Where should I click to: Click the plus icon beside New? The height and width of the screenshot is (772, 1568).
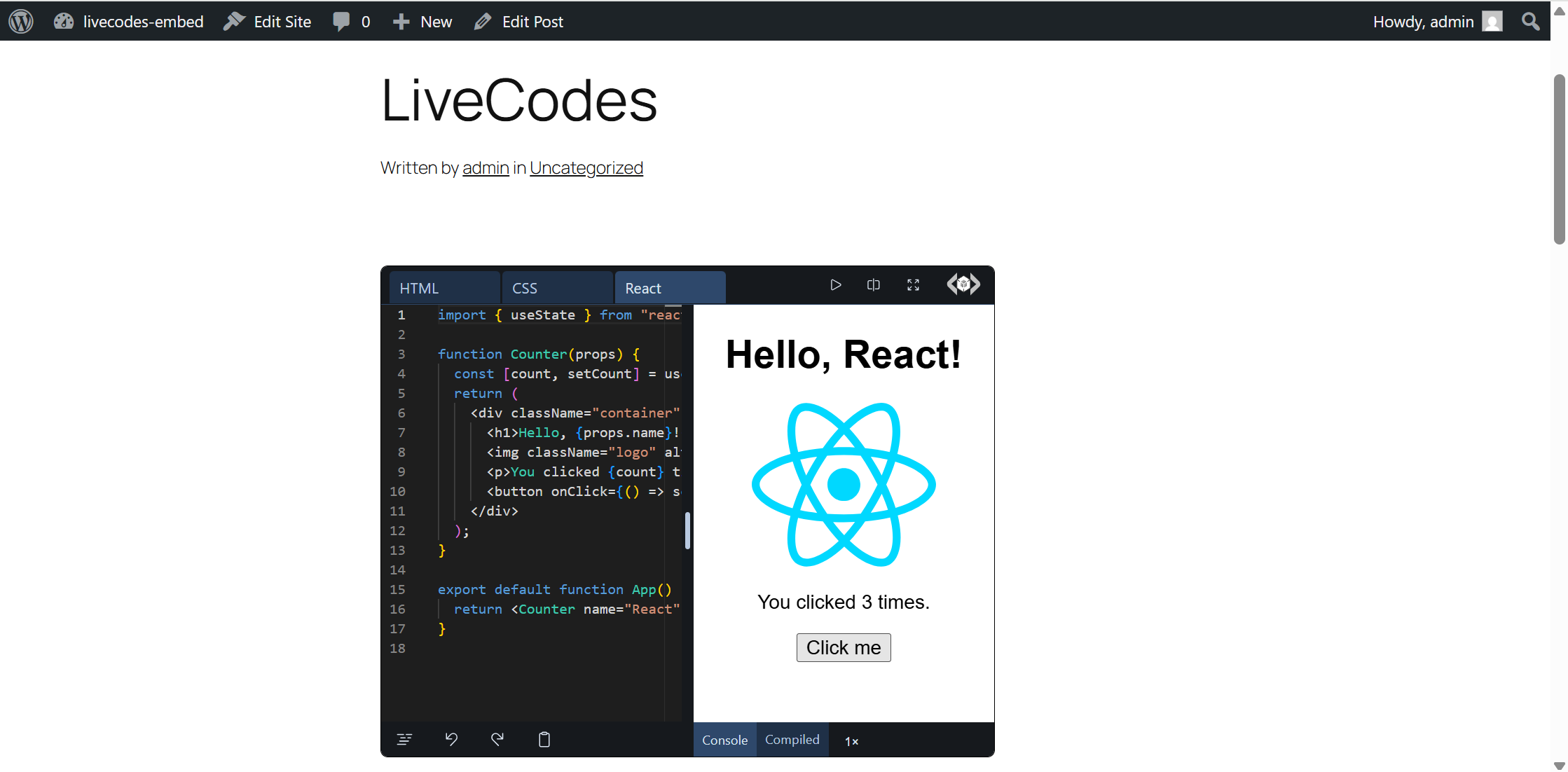(401, 22)
